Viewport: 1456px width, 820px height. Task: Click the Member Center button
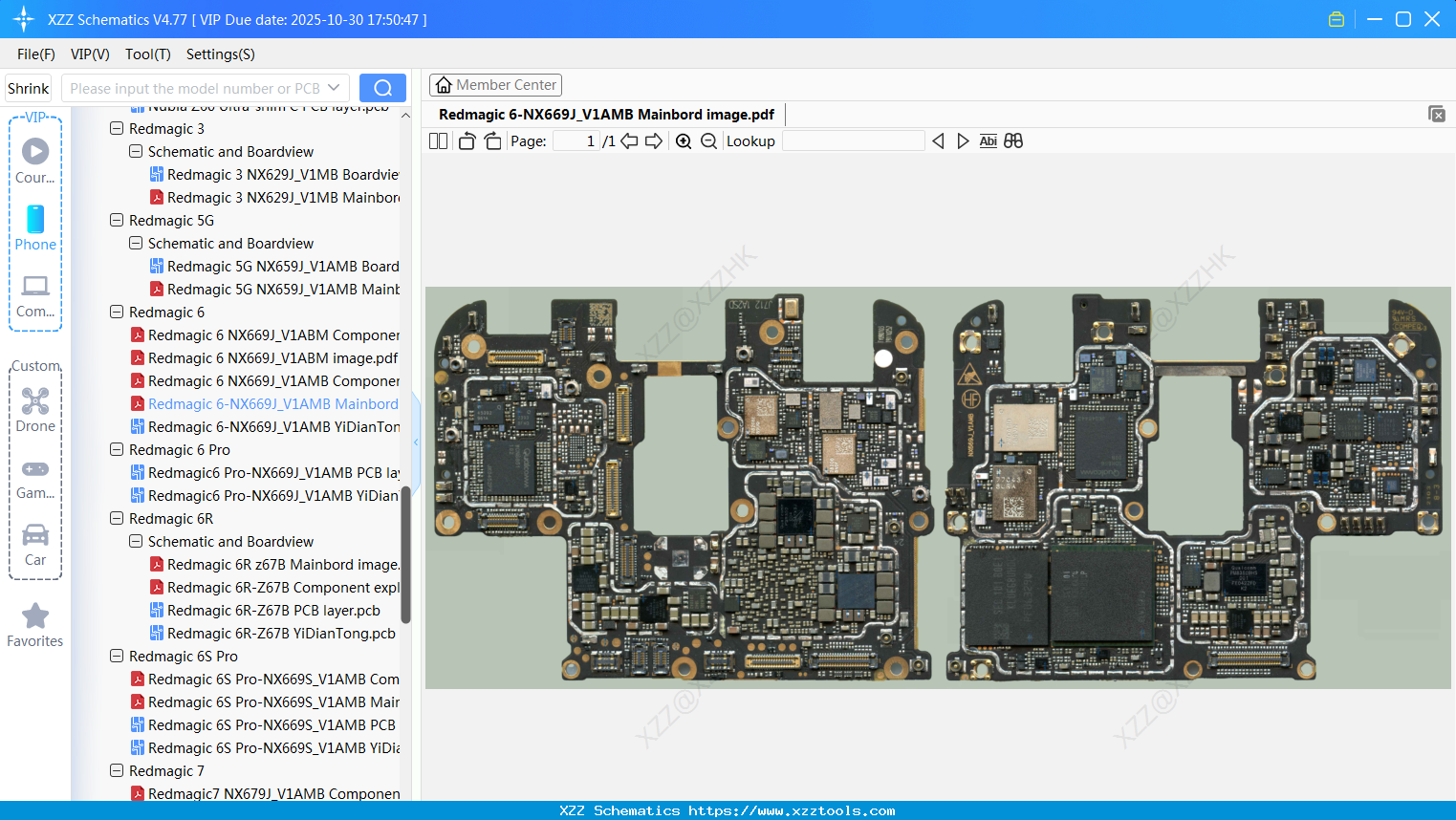click(495, 84)
